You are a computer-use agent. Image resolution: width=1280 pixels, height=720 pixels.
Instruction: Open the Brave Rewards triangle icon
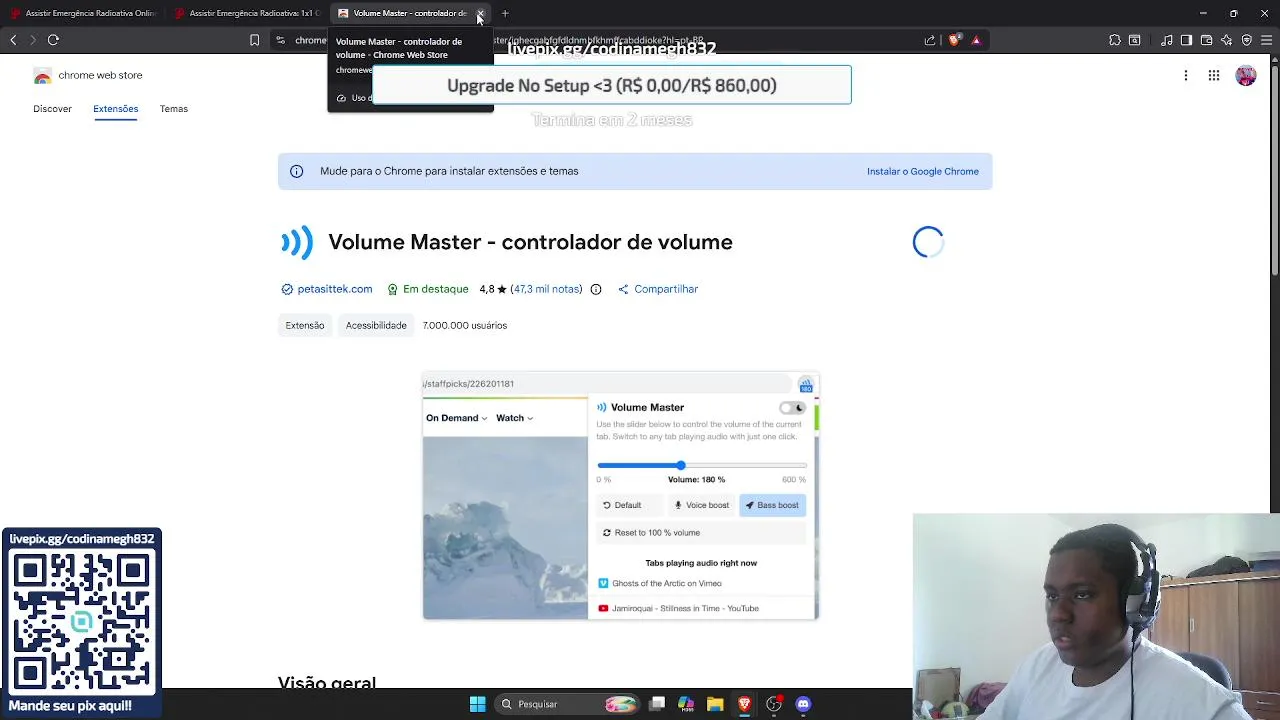pos(976,40)
